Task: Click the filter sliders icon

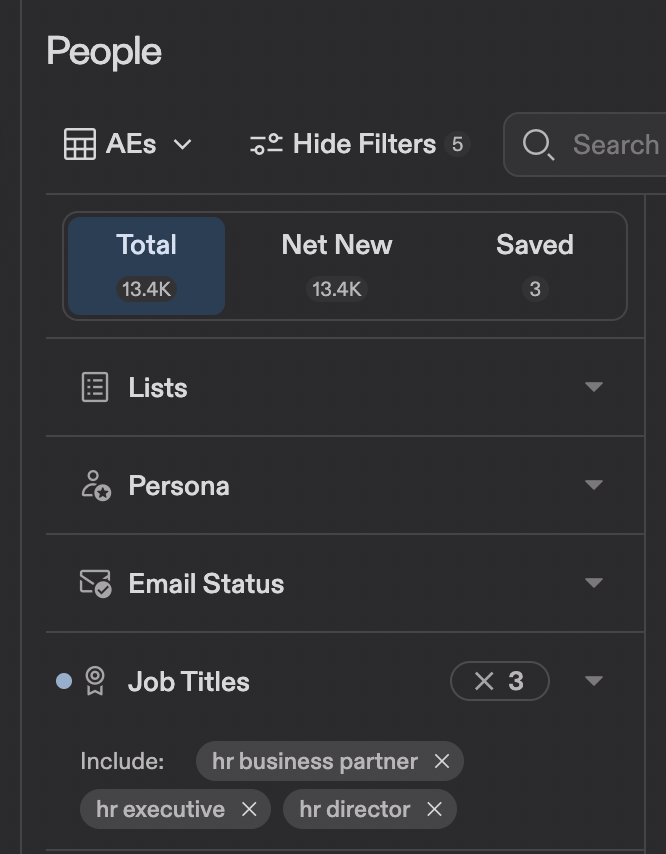Action: (266, 144)
